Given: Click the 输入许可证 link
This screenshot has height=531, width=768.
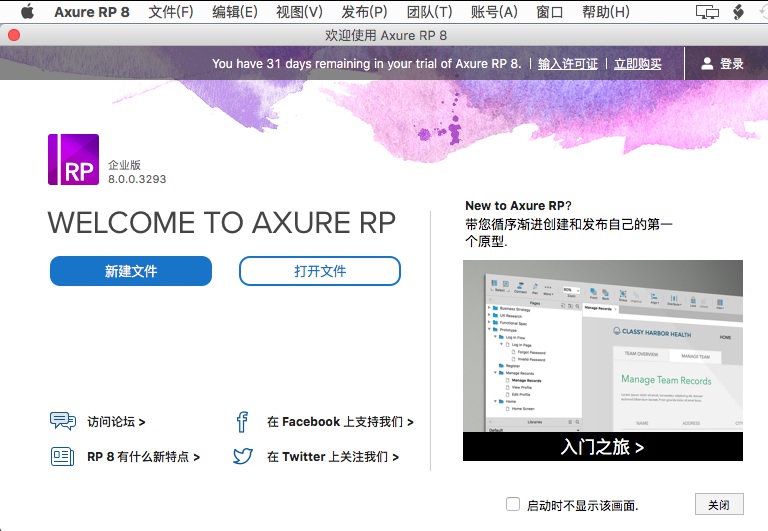Looking at the screenshot, I should coord(568,64).
